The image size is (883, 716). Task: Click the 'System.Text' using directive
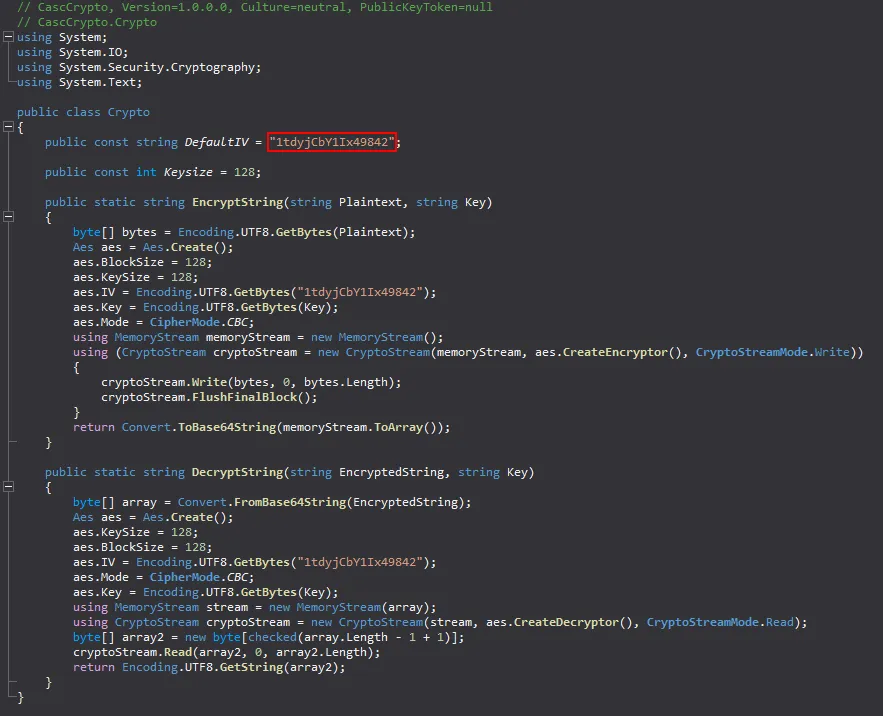tap(97, 82)
